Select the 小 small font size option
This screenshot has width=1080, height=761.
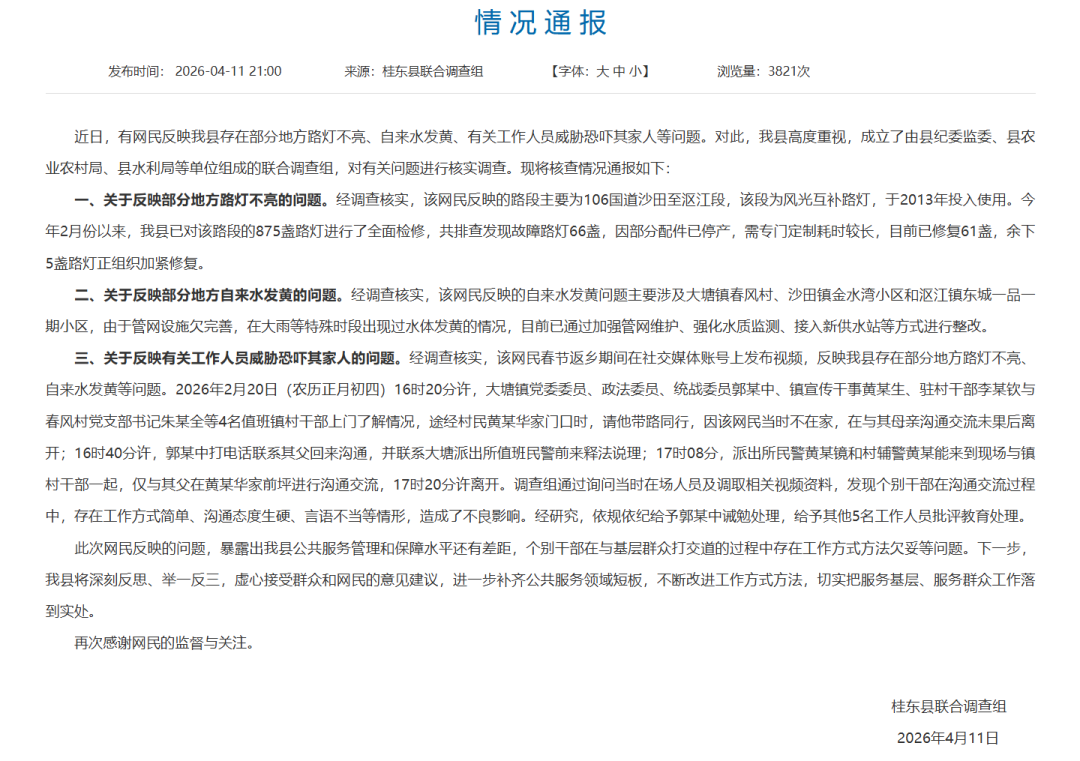pos(635,69)
